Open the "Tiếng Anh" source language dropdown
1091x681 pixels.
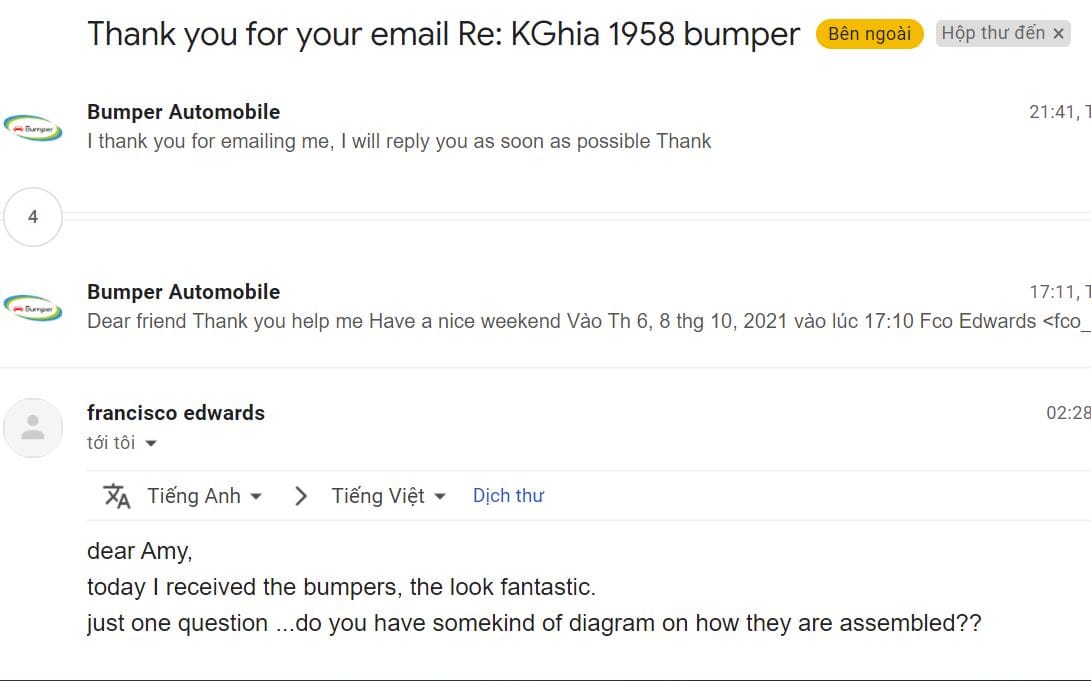204,496
